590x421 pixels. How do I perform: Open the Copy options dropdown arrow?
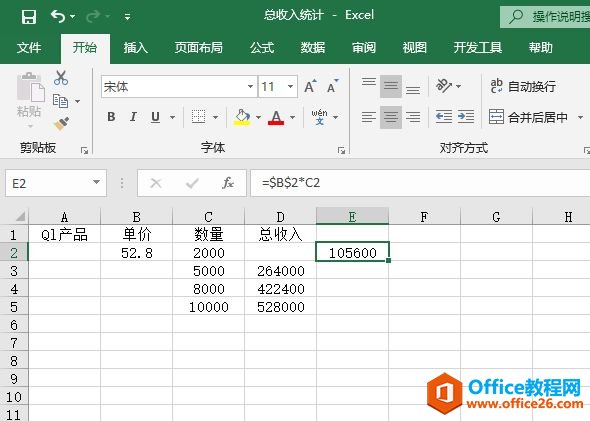tap(77, 101)
